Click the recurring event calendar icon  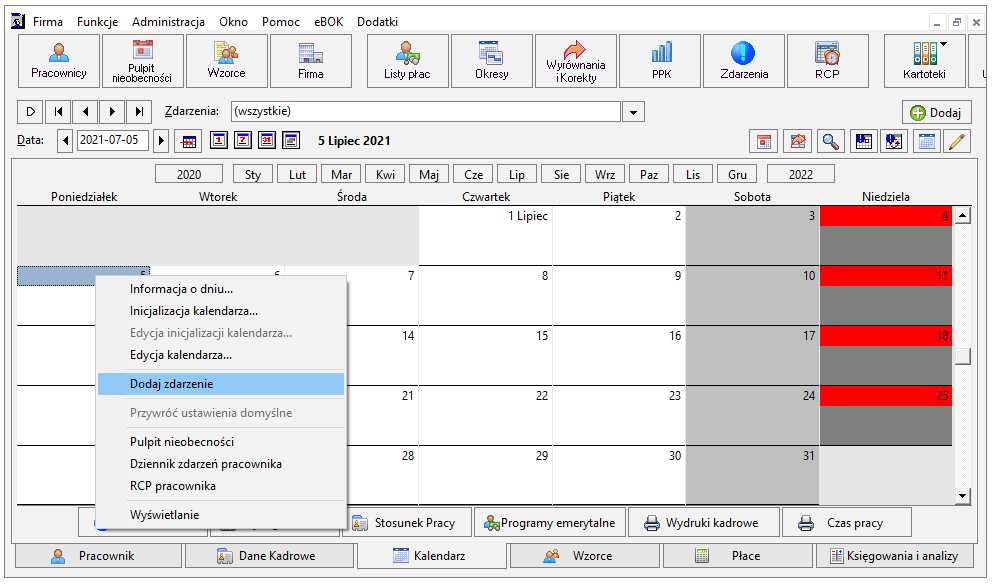(894, 141)
